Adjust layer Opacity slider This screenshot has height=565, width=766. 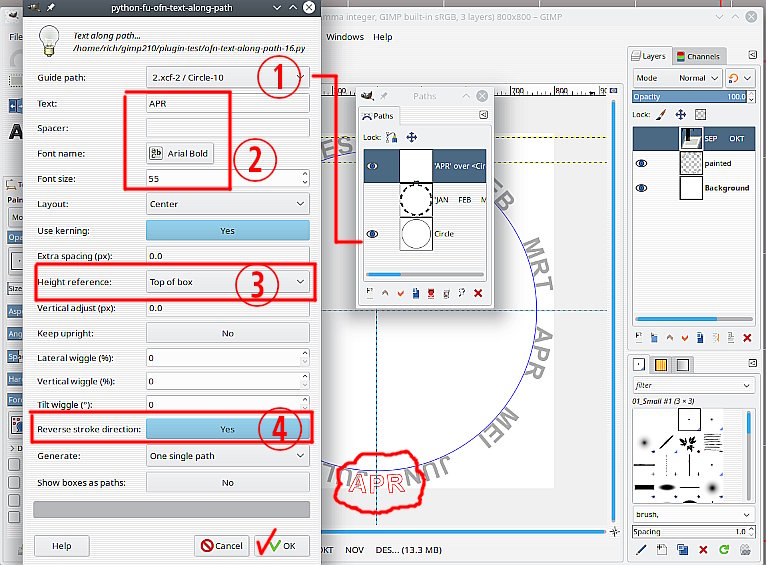click(x=689, y=97)
